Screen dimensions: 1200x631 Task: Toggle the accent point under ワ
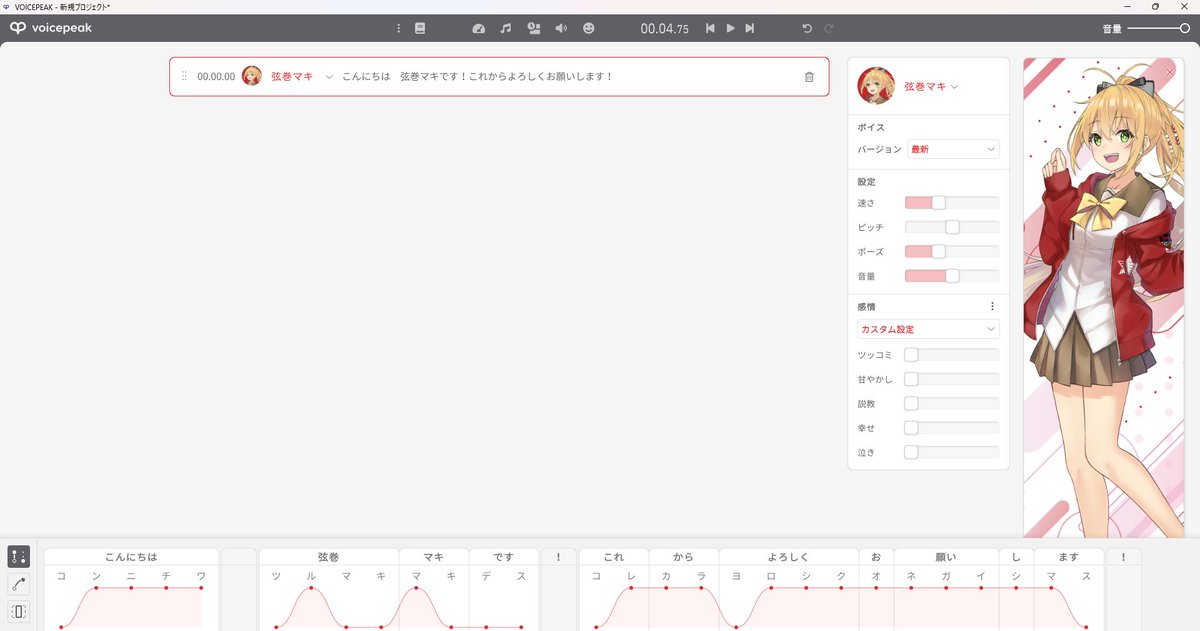[201, 588]
